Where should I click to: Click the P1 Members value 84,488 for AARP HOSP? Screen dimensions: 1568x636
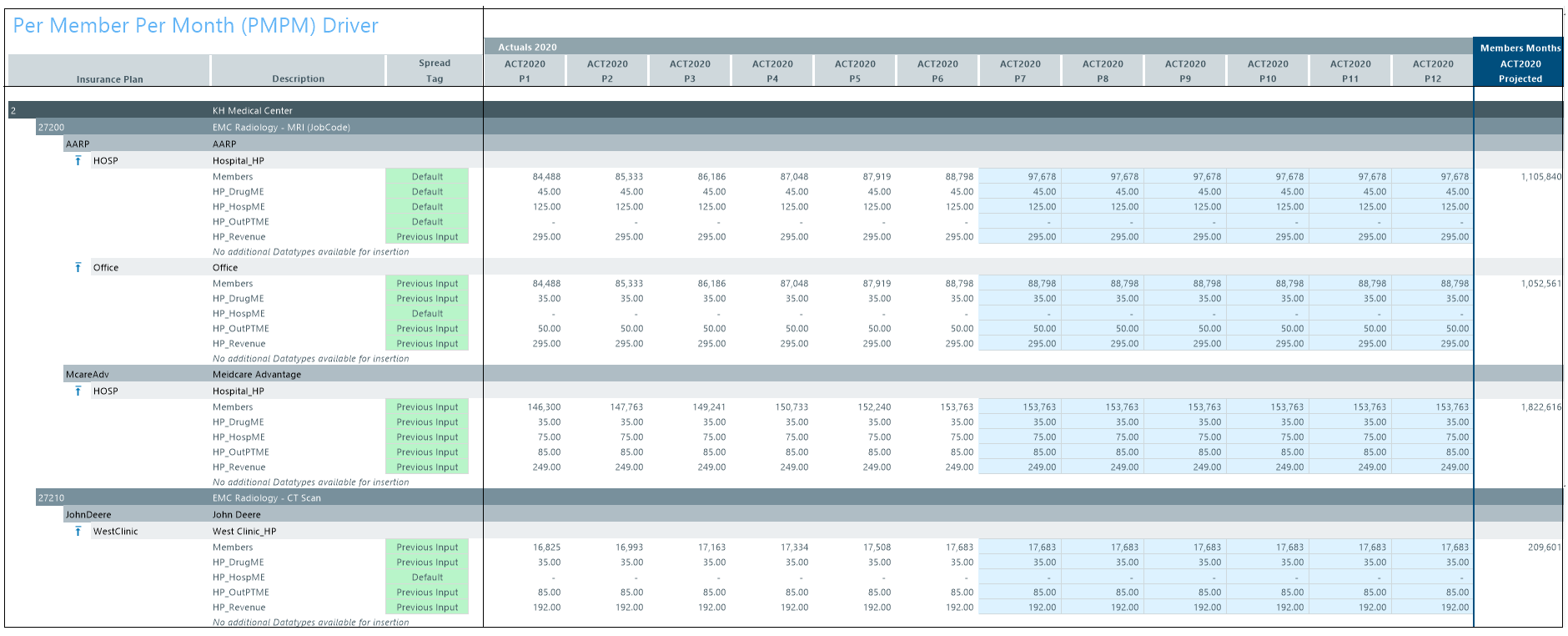coord(546,176)
